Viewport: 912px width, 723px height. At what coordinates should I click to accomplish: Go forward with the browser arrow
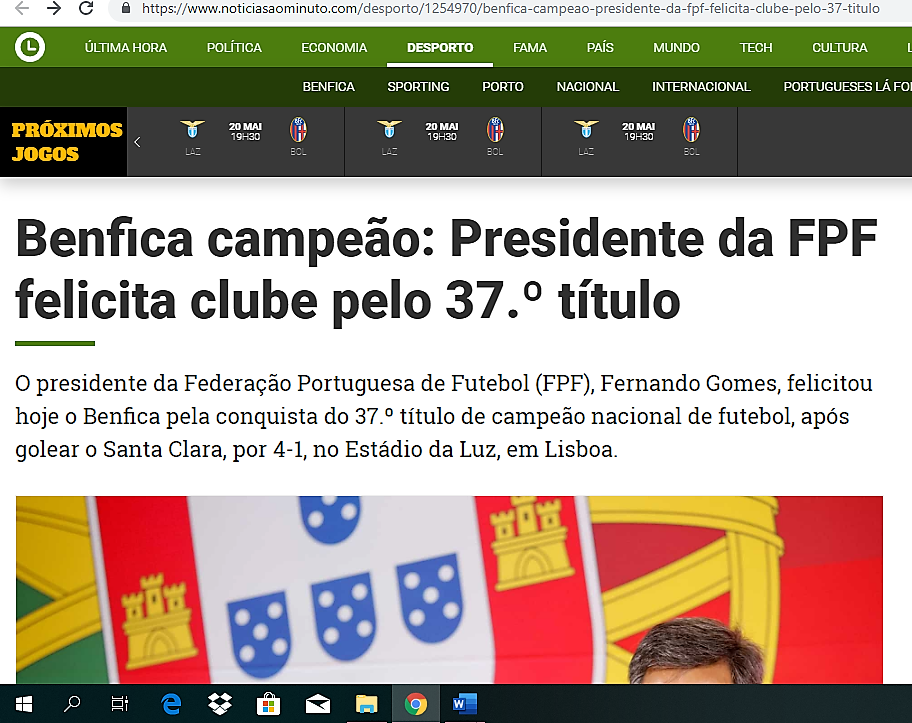tap(54, 8)
